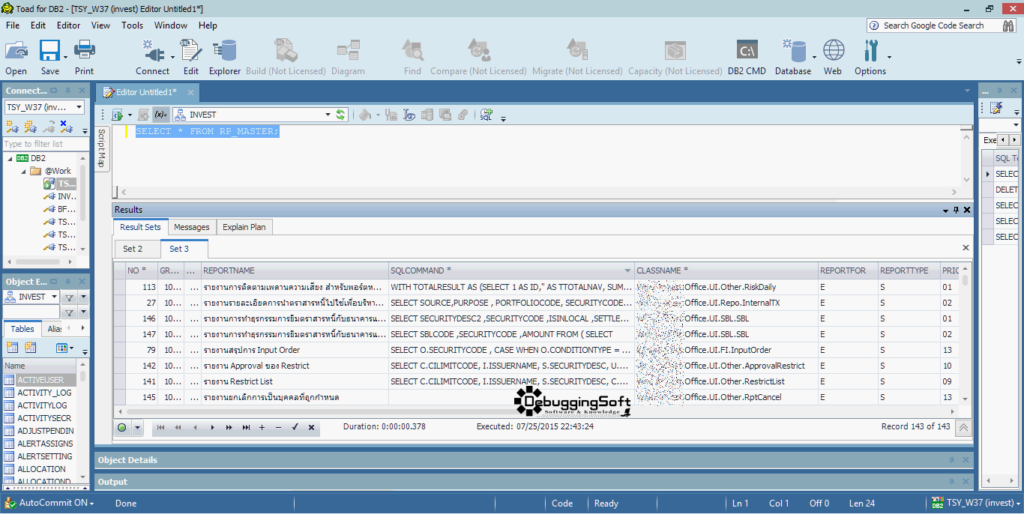Select the ACTIVITY_LOG table in list
Image resolution: width=1024 pixels, height=514 pixels.
click(44, 393)
